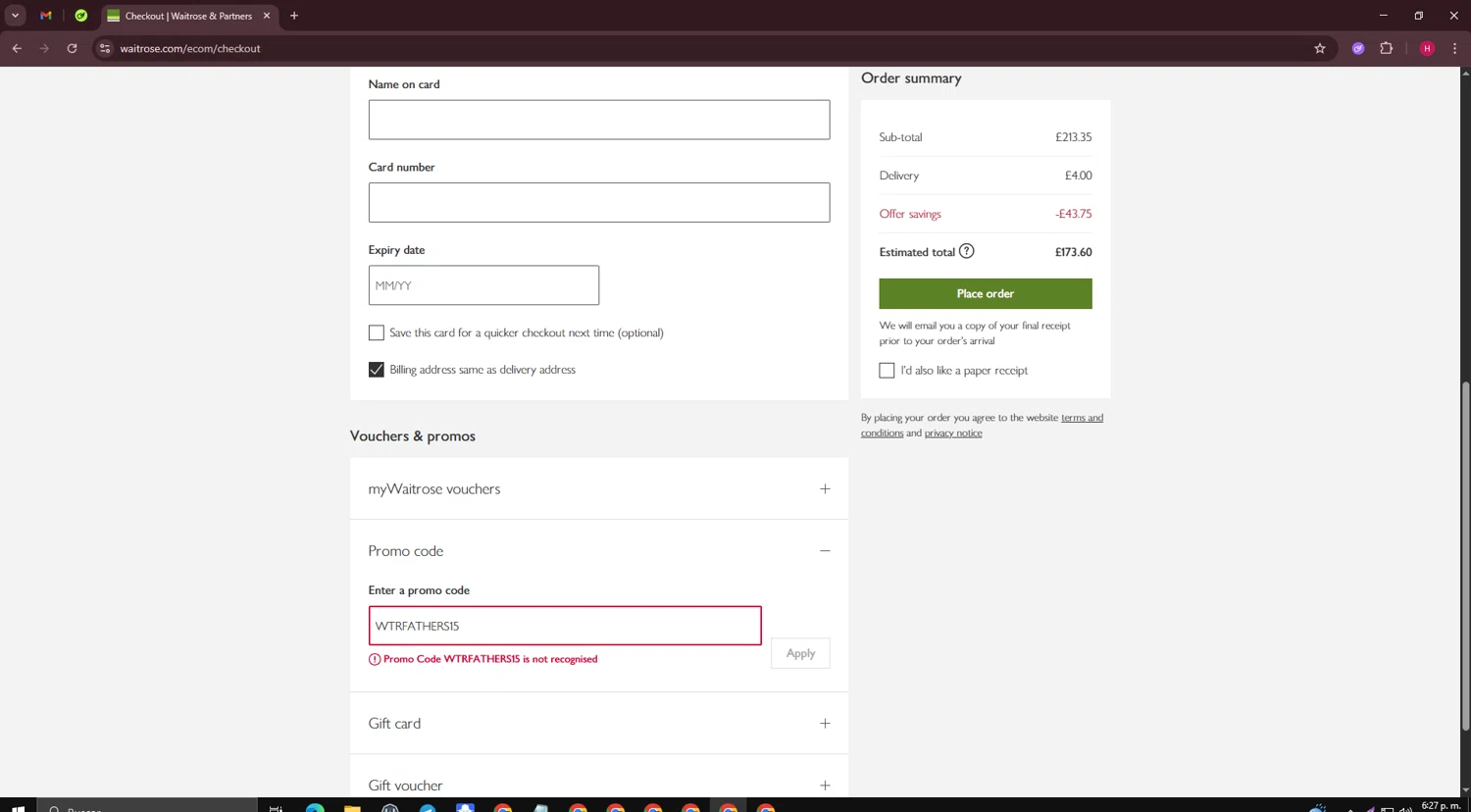The width and height of the screenshot is (1471, 812).
Task: Open the browser extensions puzzle icon
Action: 1386,48
